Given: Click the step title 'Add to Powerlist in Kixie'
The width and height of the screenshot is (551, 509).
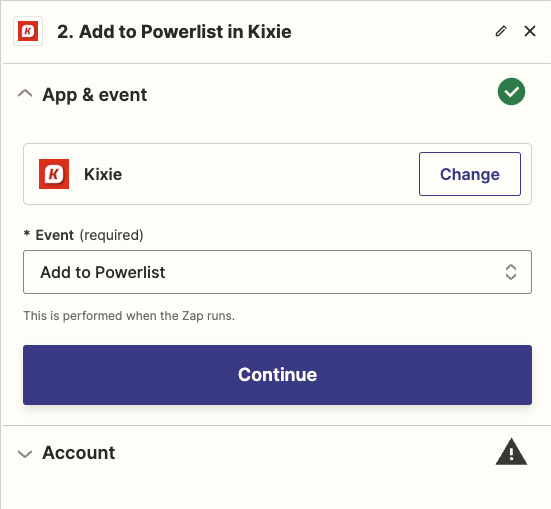Looking at the screenshot, I should [185, 32].
